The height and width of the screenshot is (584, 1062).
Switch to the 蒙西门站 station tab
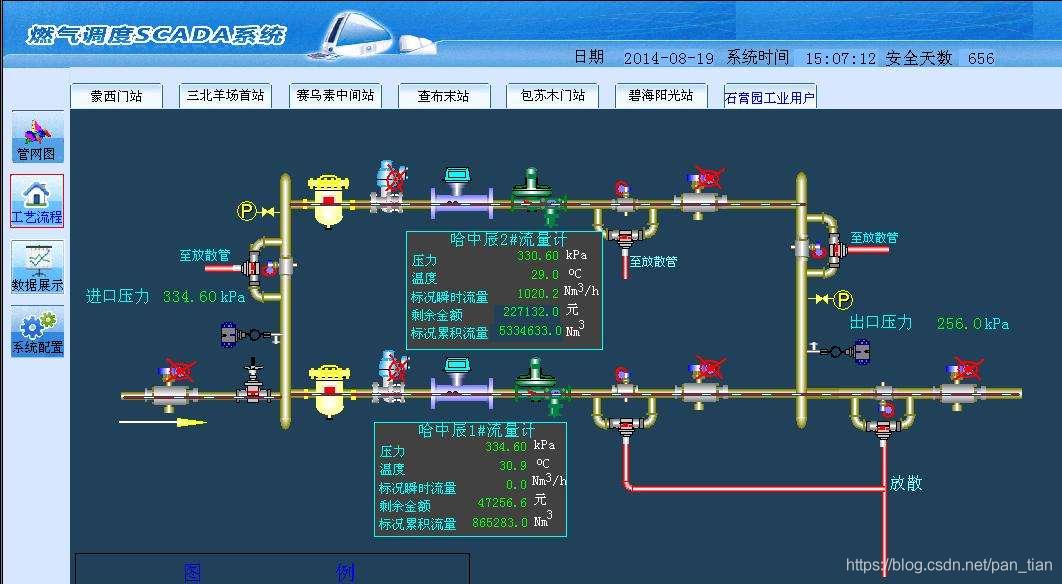coord(117,94)
